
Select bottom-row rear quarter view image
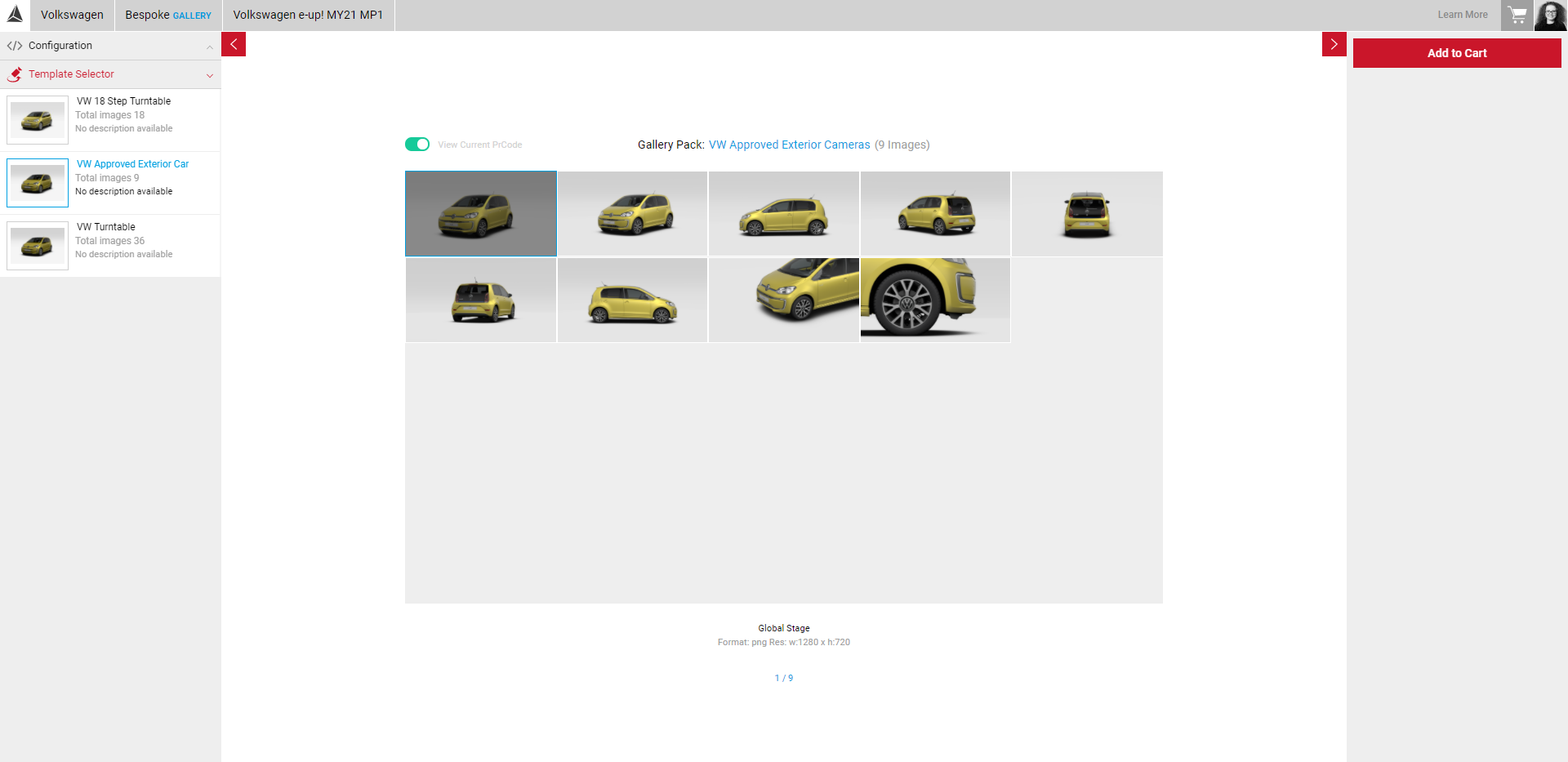[481, 300]
